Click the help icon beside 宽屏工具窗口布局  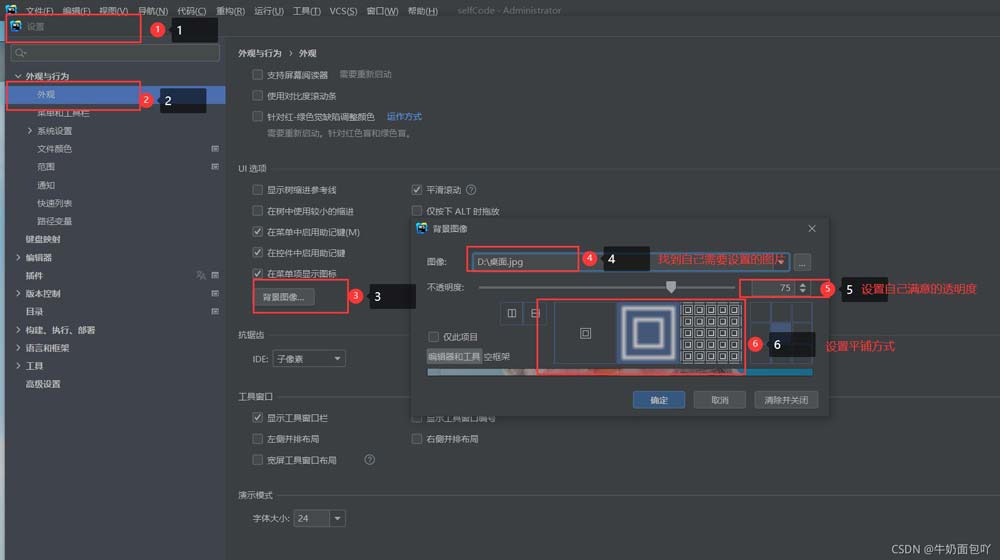point(369,460)
